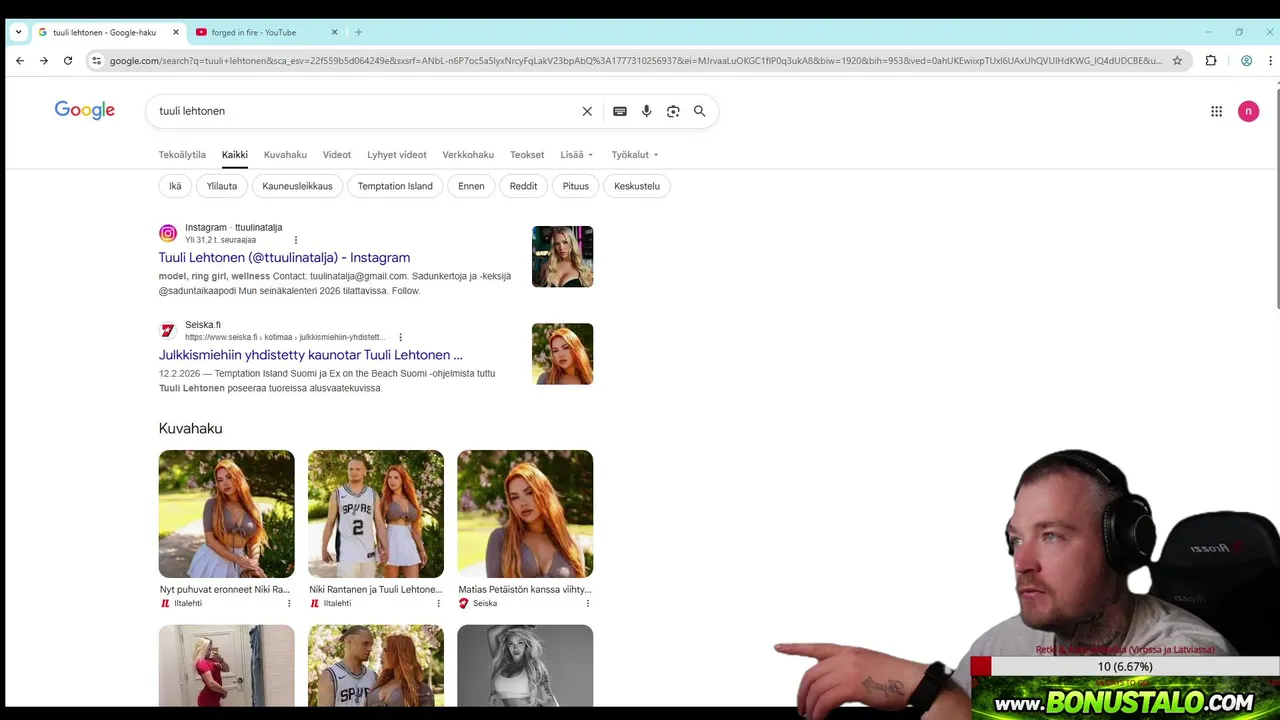This screenshot has height=720, width=1280.
Task: Open options for Niki Rantanen ja Tuuli image
Action: (438, 603)
